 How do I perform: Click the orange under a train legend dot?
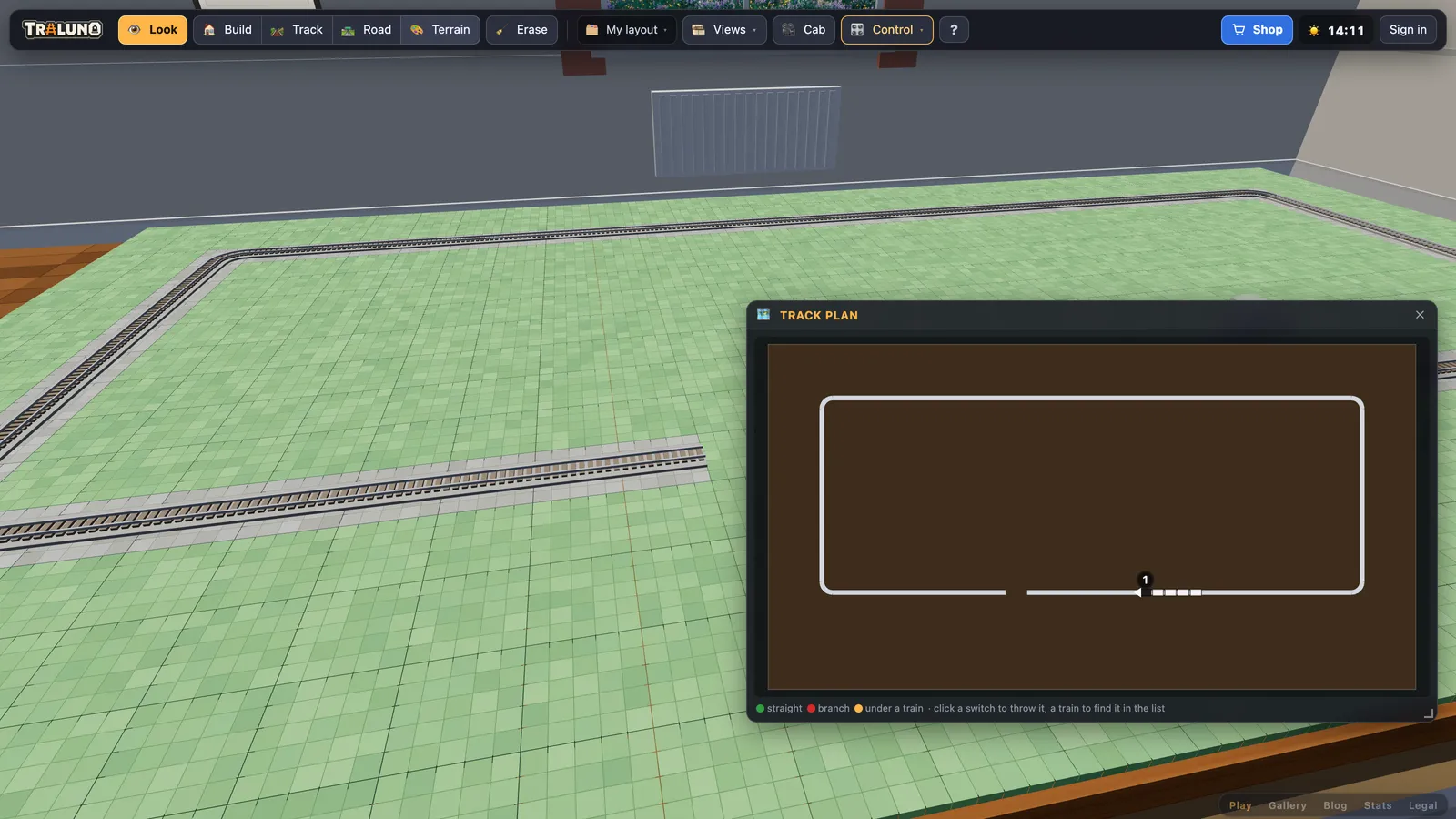(x=858, y=709)
